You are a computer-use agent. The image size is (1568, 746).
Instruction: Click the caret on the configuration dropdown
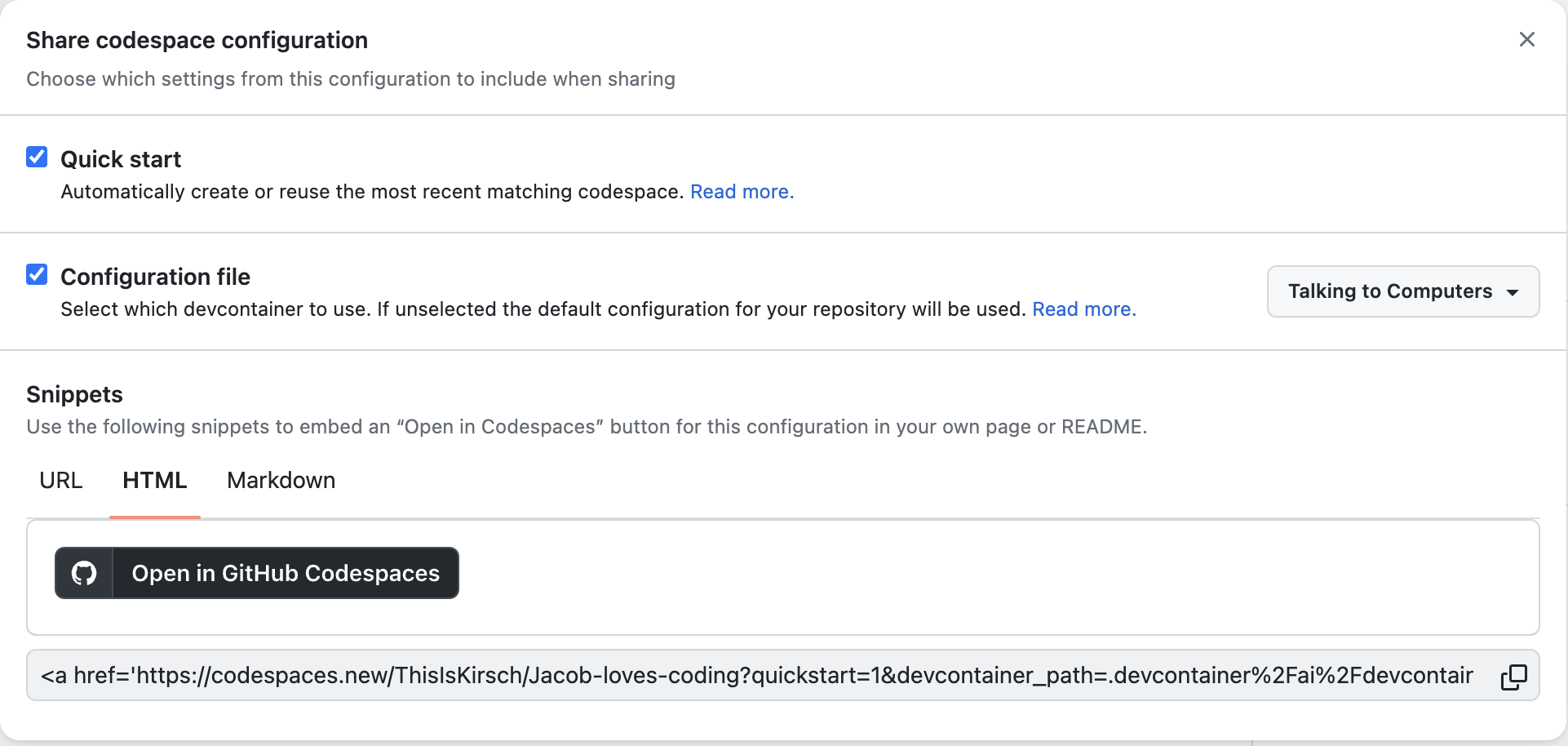[x=1513, y=292]
